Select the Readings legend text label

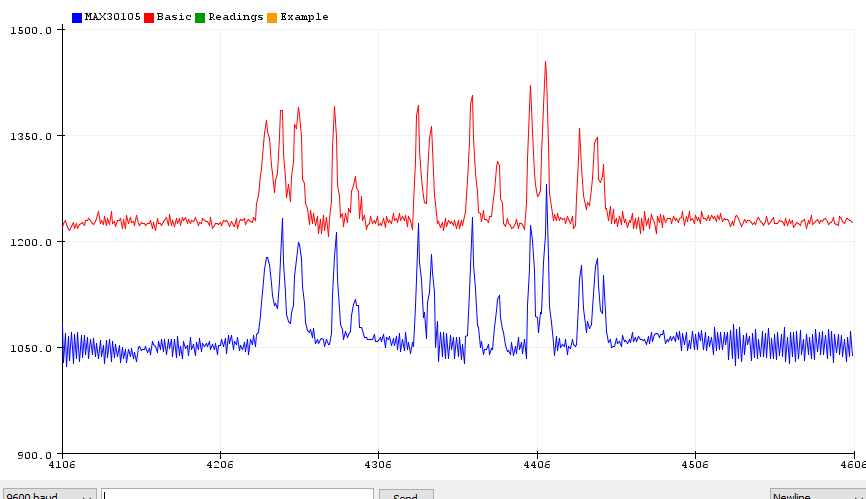click(235, 17)
